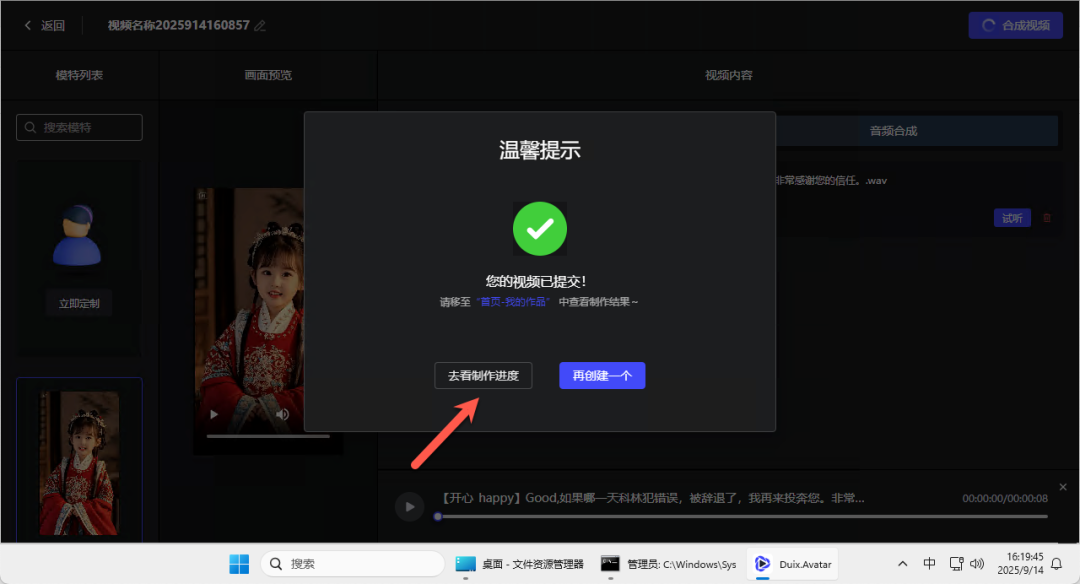The height and width of the screenshot is (584, 1080).
Task: Play the preview video
Action: 213,414
